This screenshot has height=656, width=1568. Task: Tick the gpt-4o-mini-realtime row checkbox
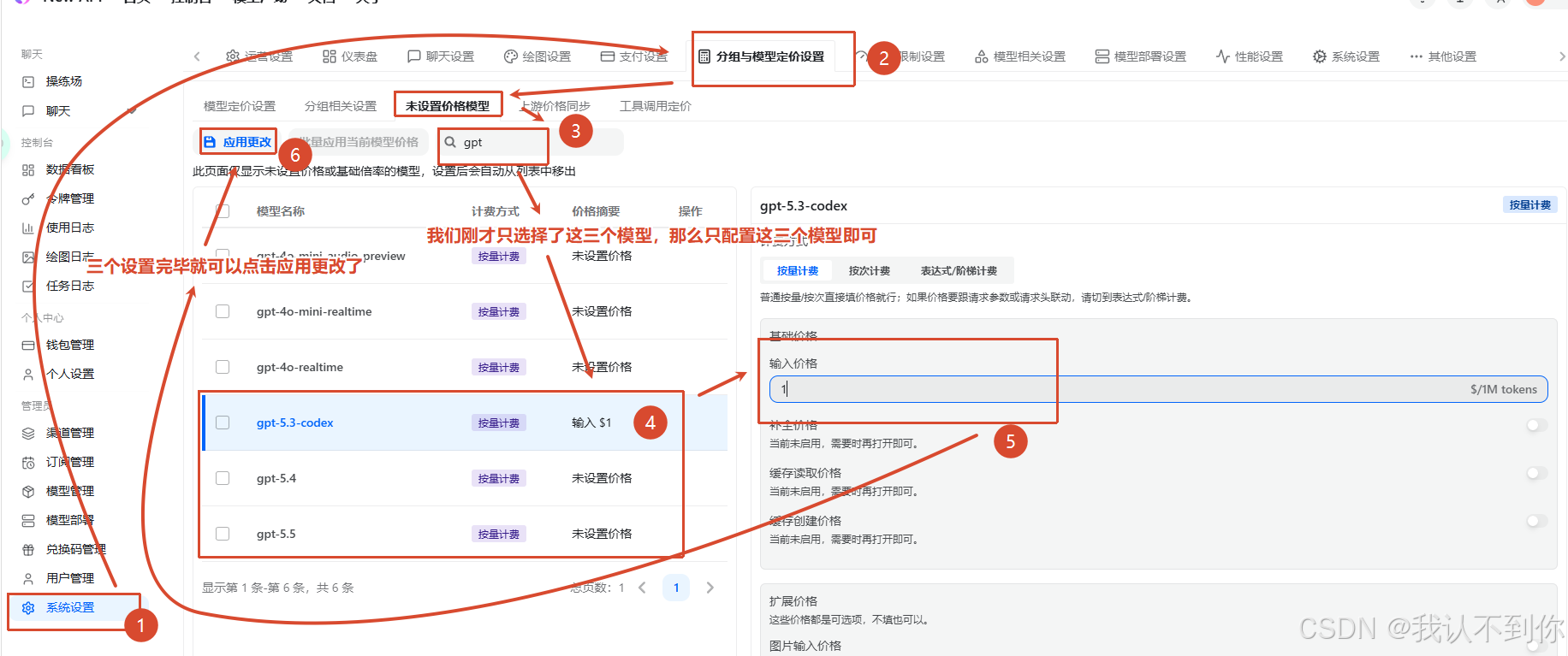[x=223, y=311]
